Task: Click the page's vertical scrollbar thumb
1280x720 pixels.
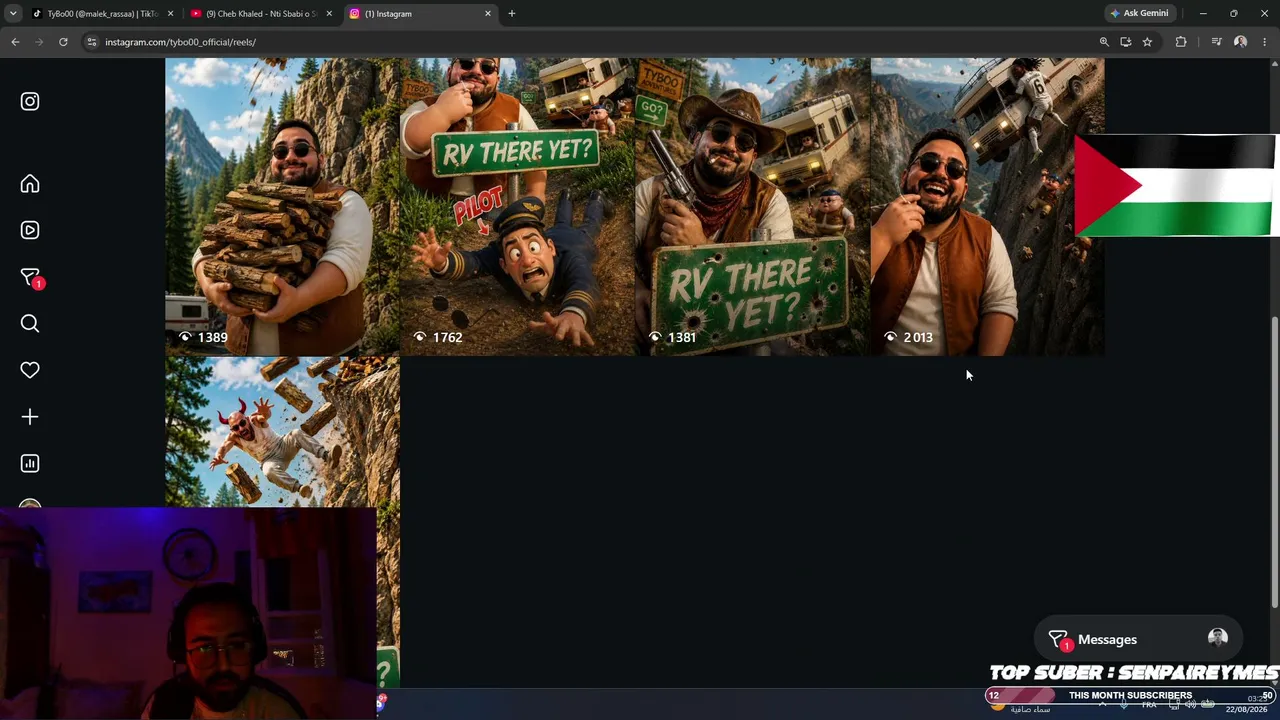Action: [1274, 460]
